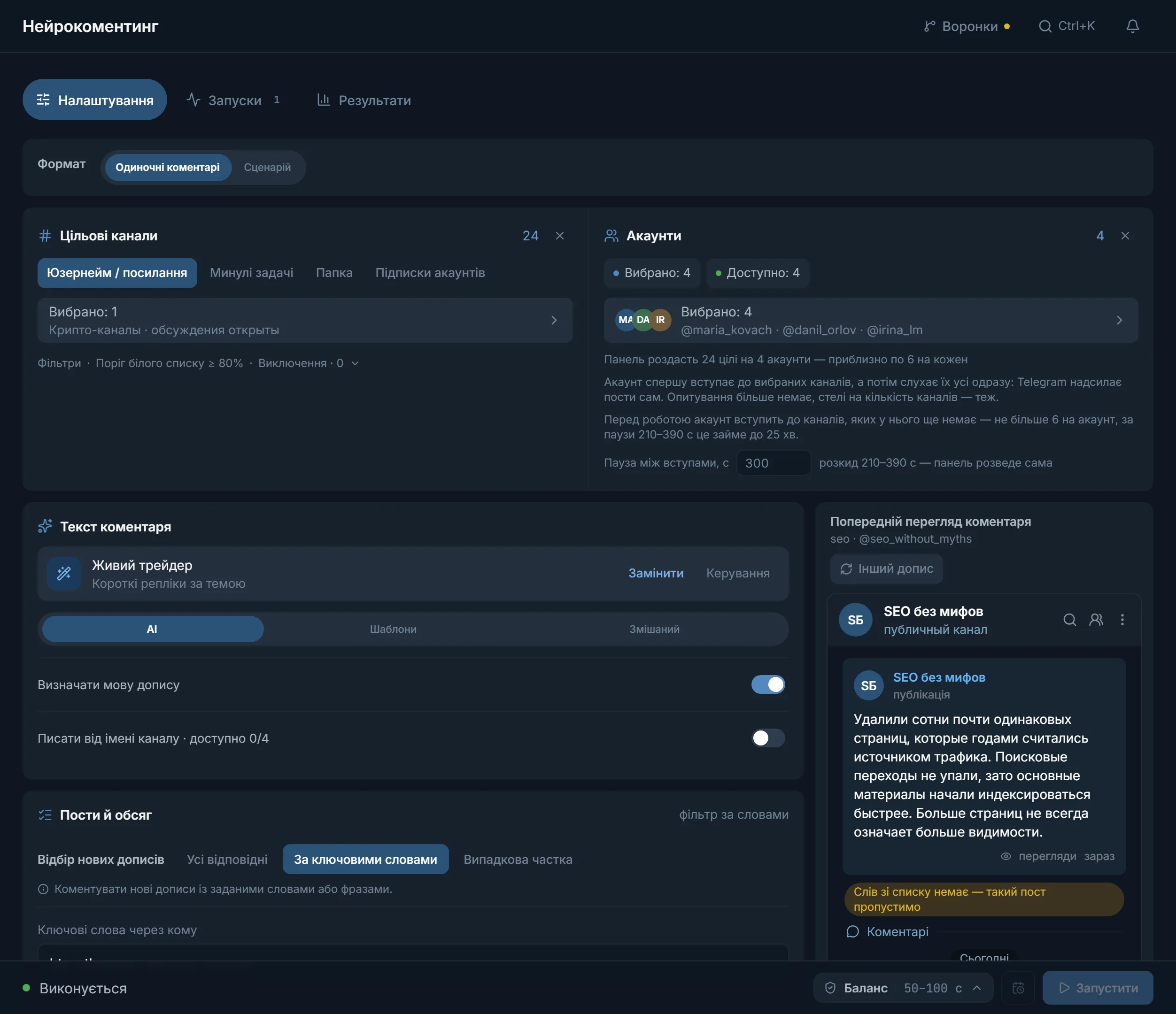This screenshot has width=1176, height=1014.
Task: Switch to the Запуски tab
Action: [234, 100]
